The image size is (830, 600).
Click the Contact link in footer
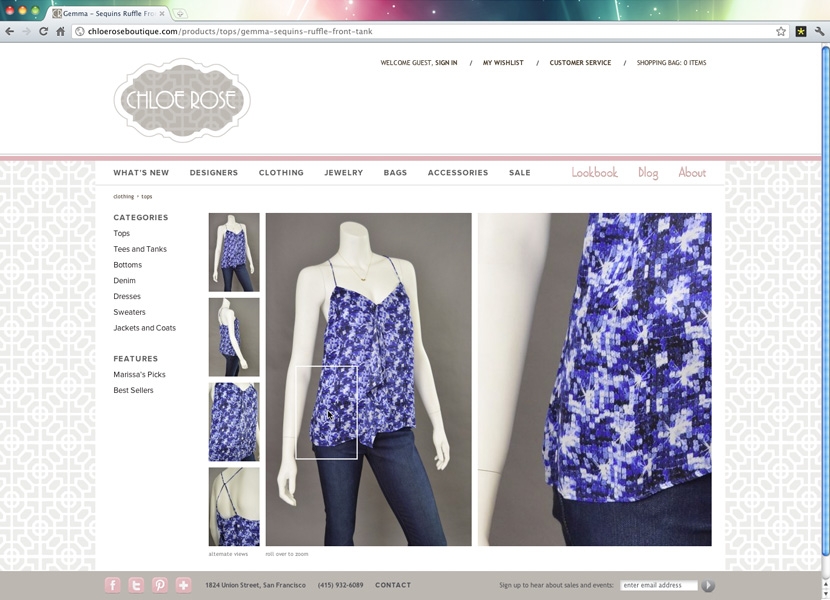(x=393, y=585)
